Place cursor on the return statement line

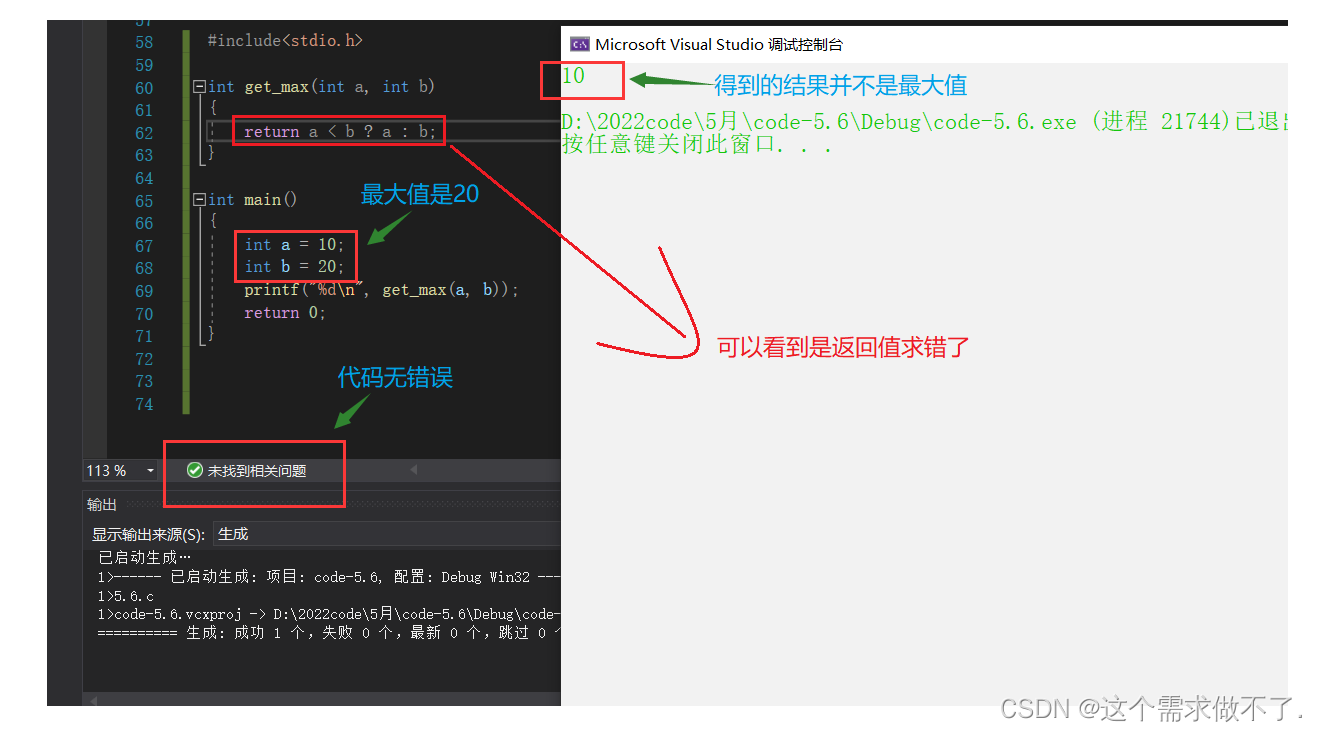(x=340, y=132)
